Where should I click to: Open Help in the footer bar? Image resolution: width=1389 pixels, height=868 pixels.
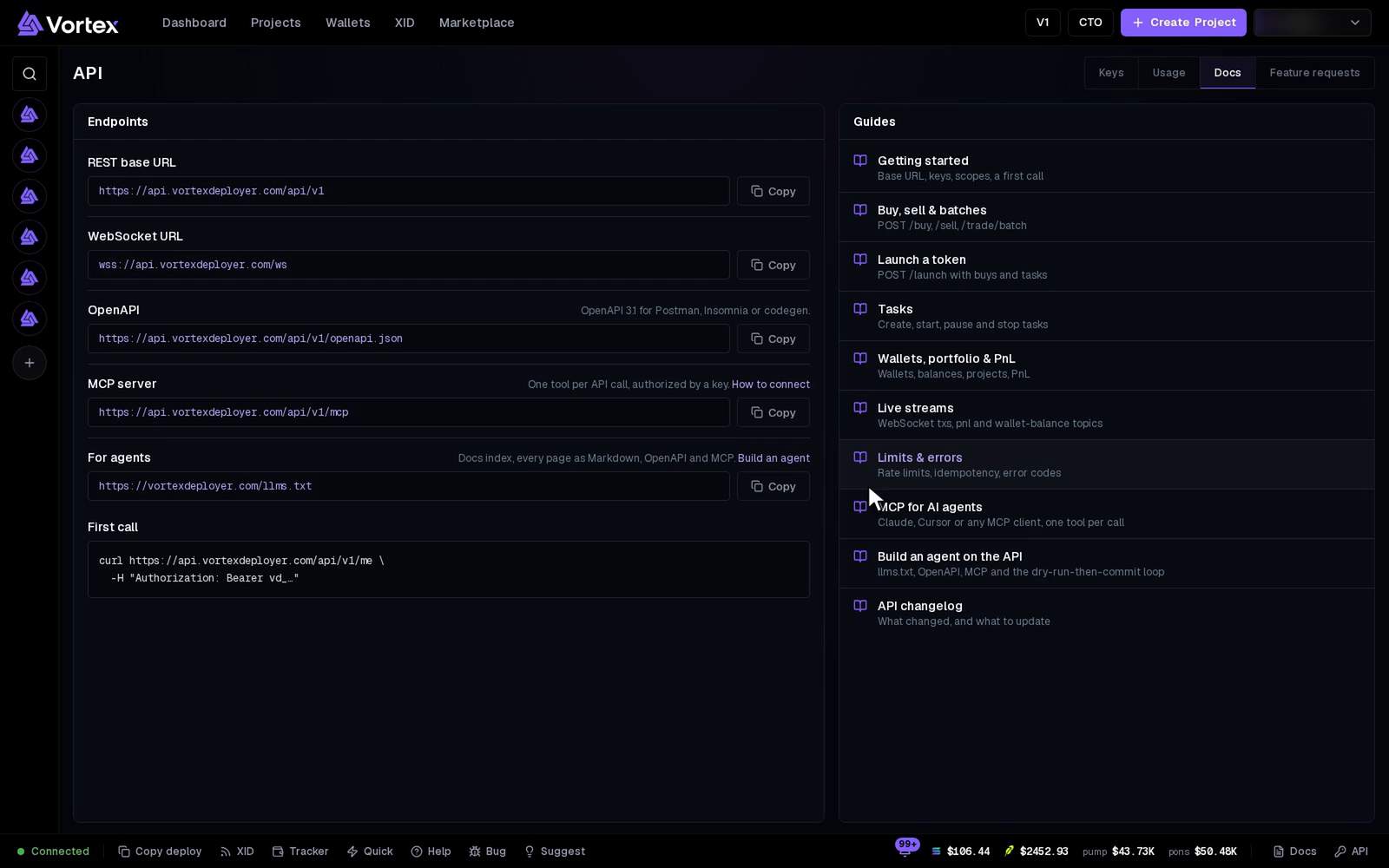click(431, 852)
